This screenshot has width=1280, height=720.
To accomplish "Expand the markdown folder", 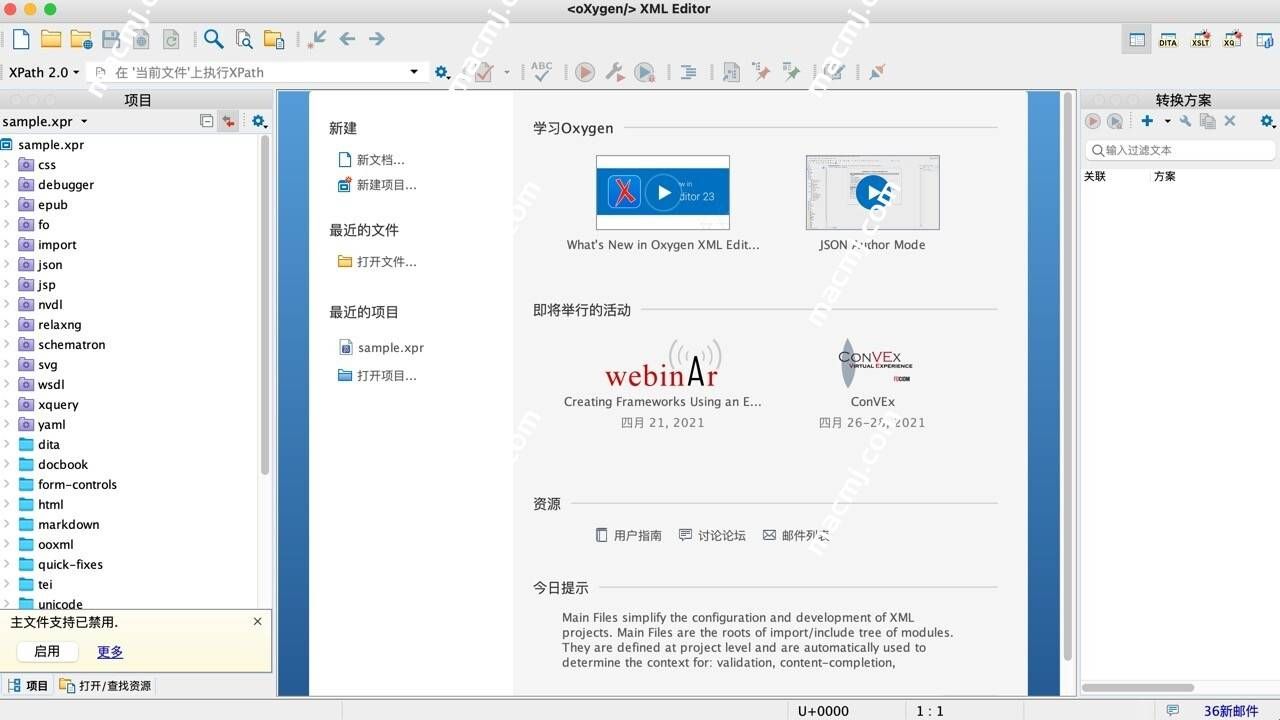I will pos(7,524).
